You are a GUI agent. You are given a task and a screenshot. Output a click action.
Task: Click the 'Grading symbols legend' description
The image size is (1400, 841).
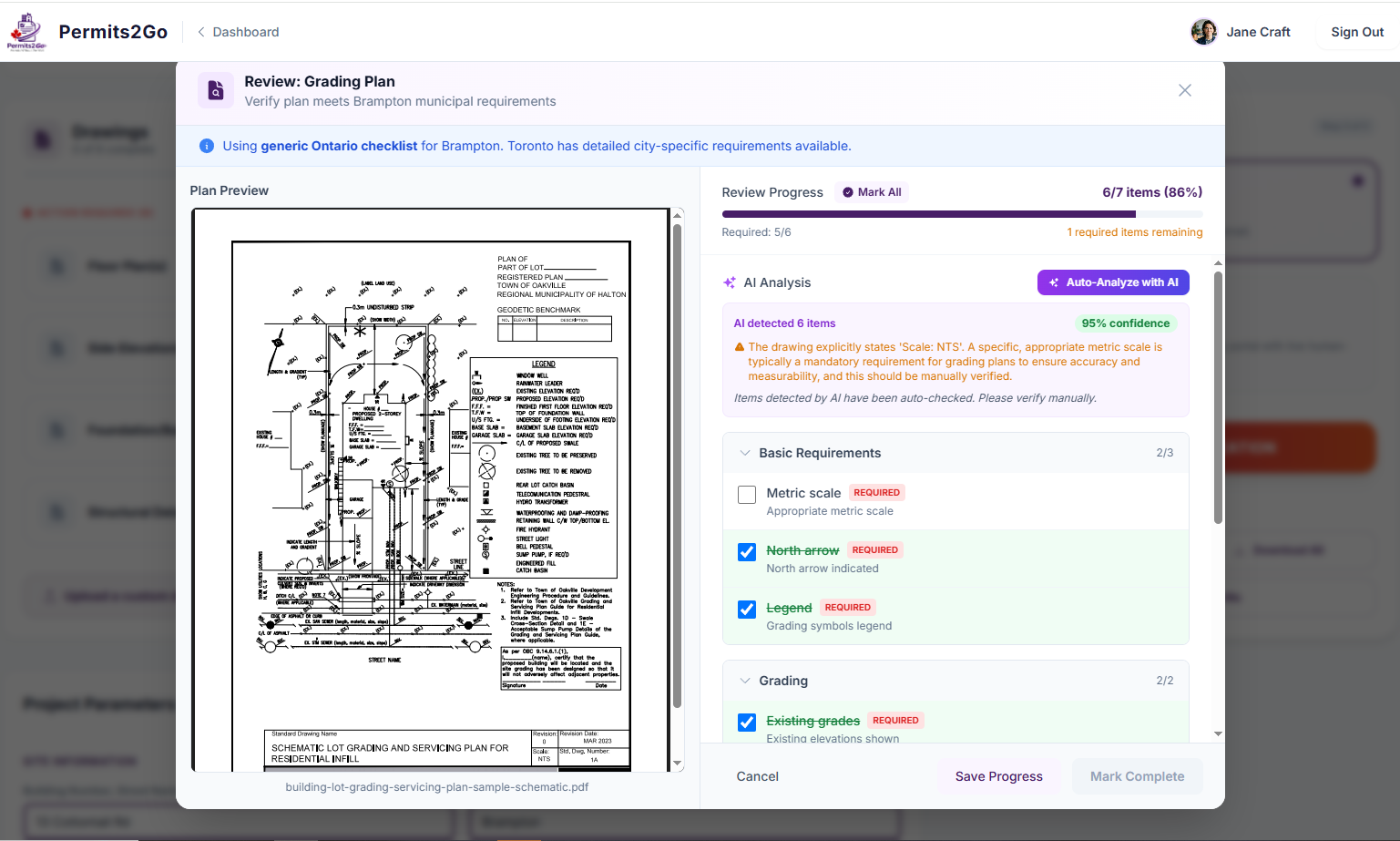[829, 626]
